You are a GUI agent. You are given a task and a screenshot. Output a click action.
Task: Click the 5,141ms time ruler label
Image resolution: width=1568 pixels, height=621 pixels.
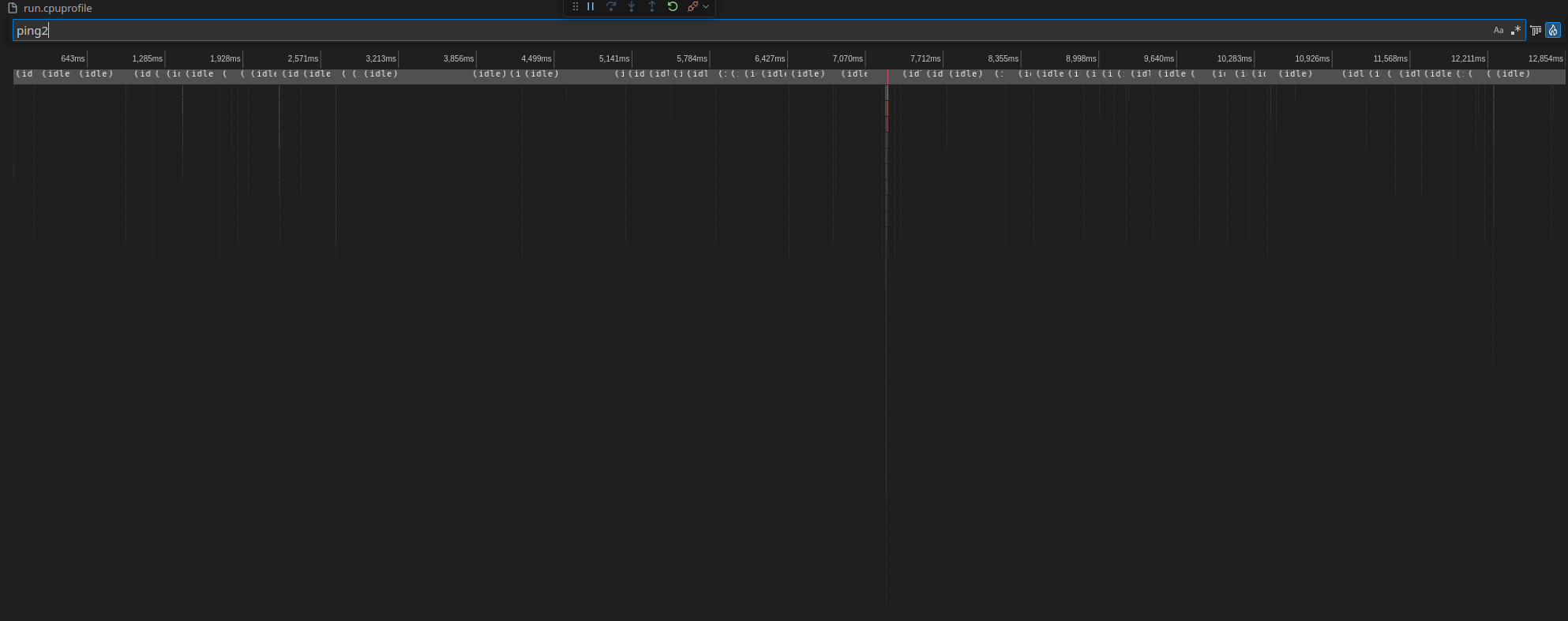point(614,59)
